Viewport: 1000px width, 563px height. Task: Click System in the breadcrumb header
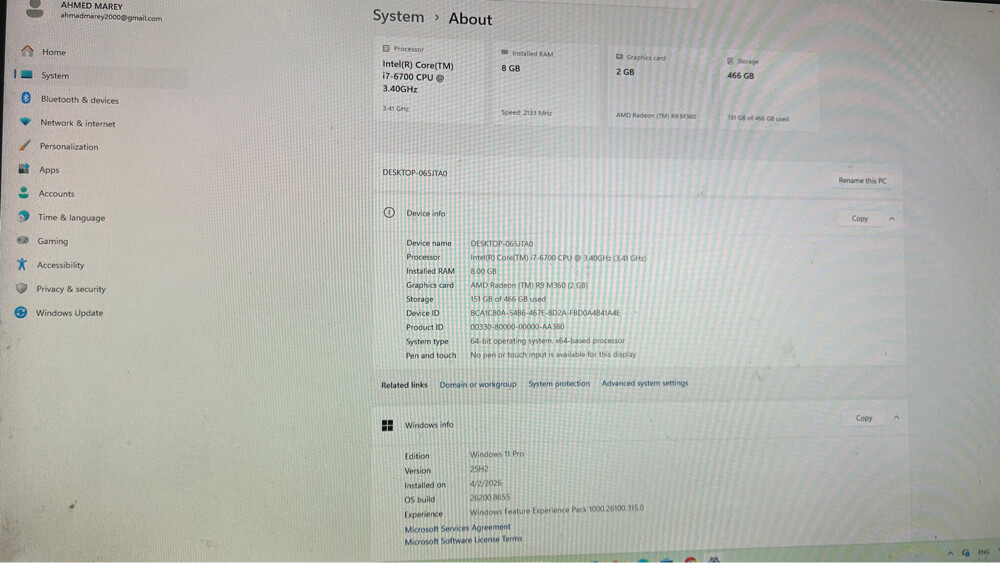[x=398, y=17]
